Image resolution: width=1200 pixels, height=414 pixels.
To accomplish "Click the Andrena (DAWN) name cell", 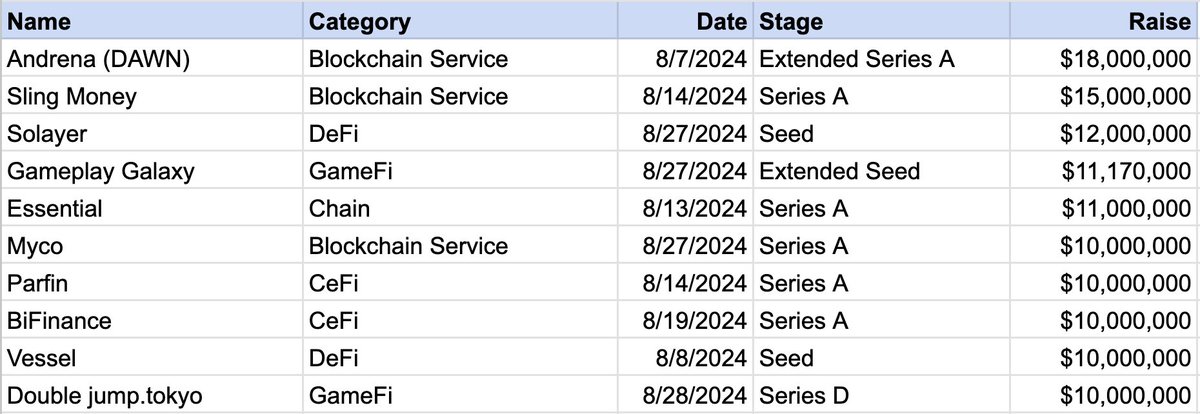I will [x=152, y=59].
